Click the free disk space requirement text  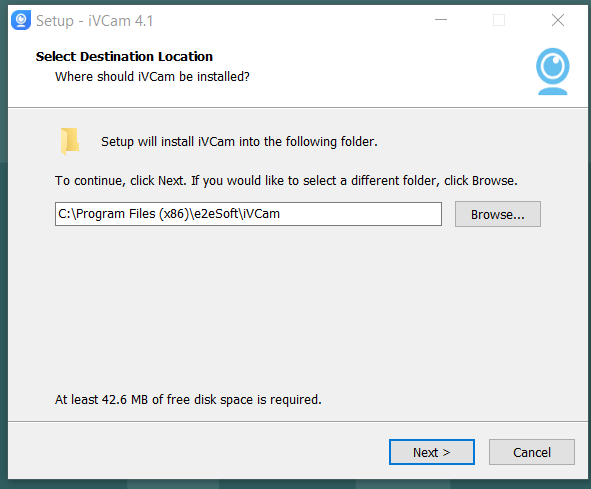click(x=188, y=400)
